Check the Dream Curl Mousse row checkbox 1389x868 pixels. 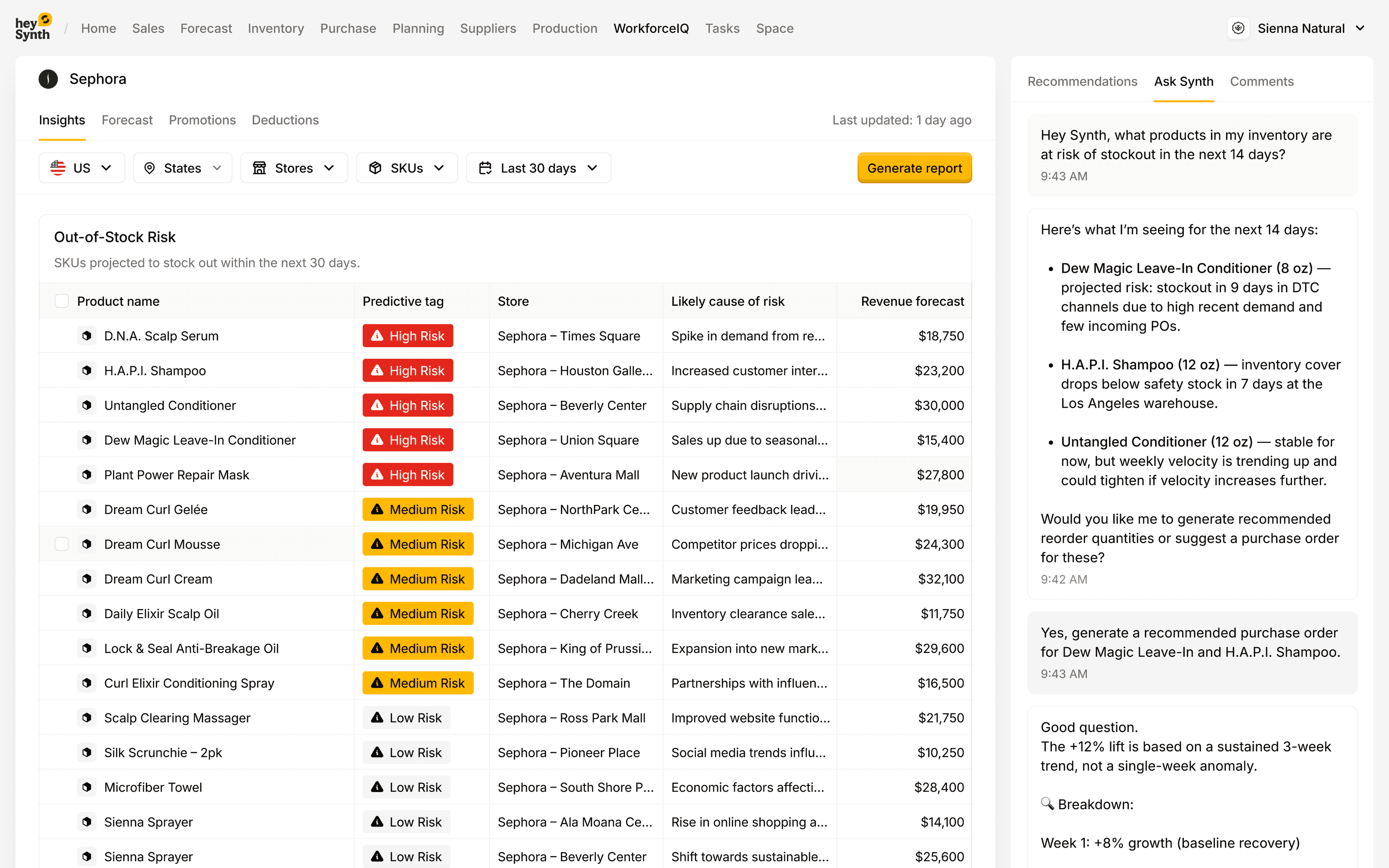coord(61,544)
